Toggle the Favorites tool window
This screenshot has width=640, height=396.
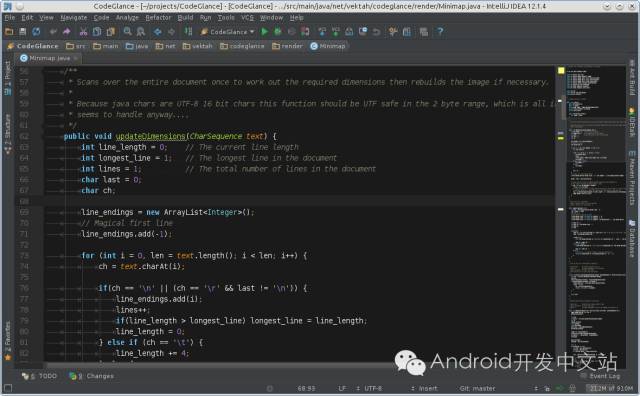[x=8, y=341]
